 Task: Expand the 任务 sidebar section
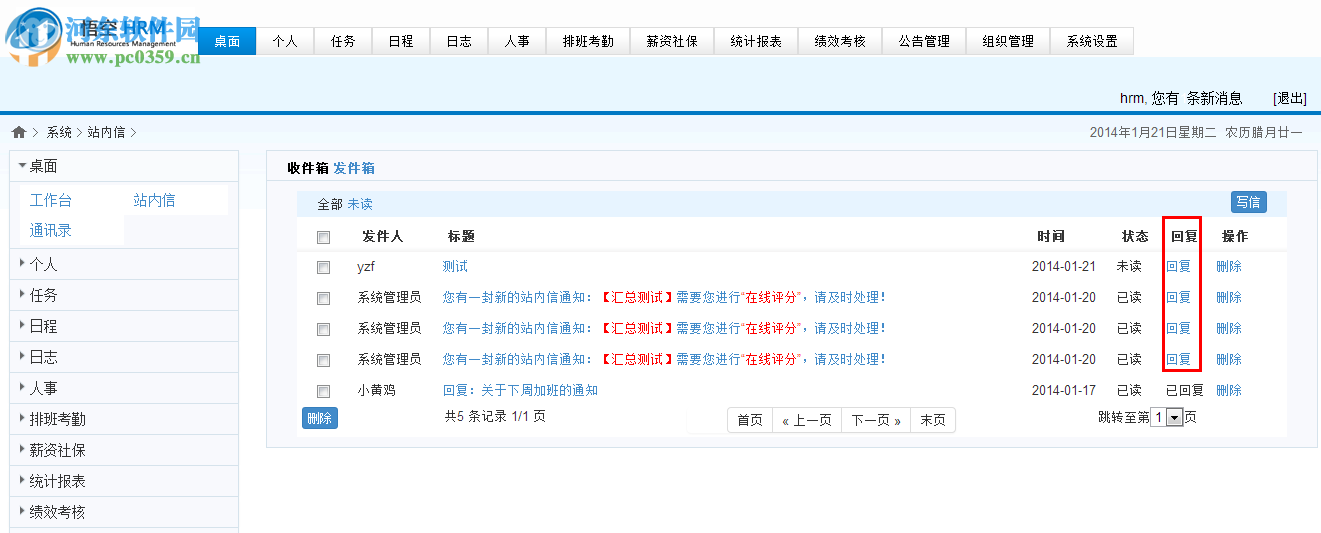click(x=124, y=296)
